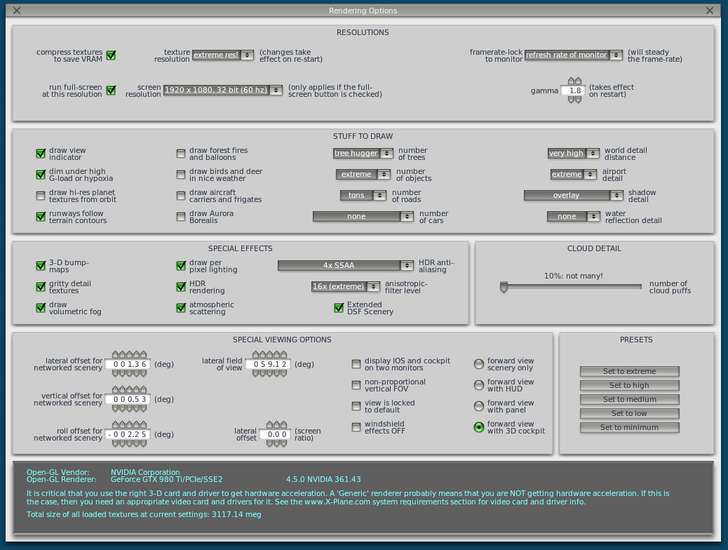The image size is (728, 550).
Task: Select forward view with panel
Action: coord(479,407)
